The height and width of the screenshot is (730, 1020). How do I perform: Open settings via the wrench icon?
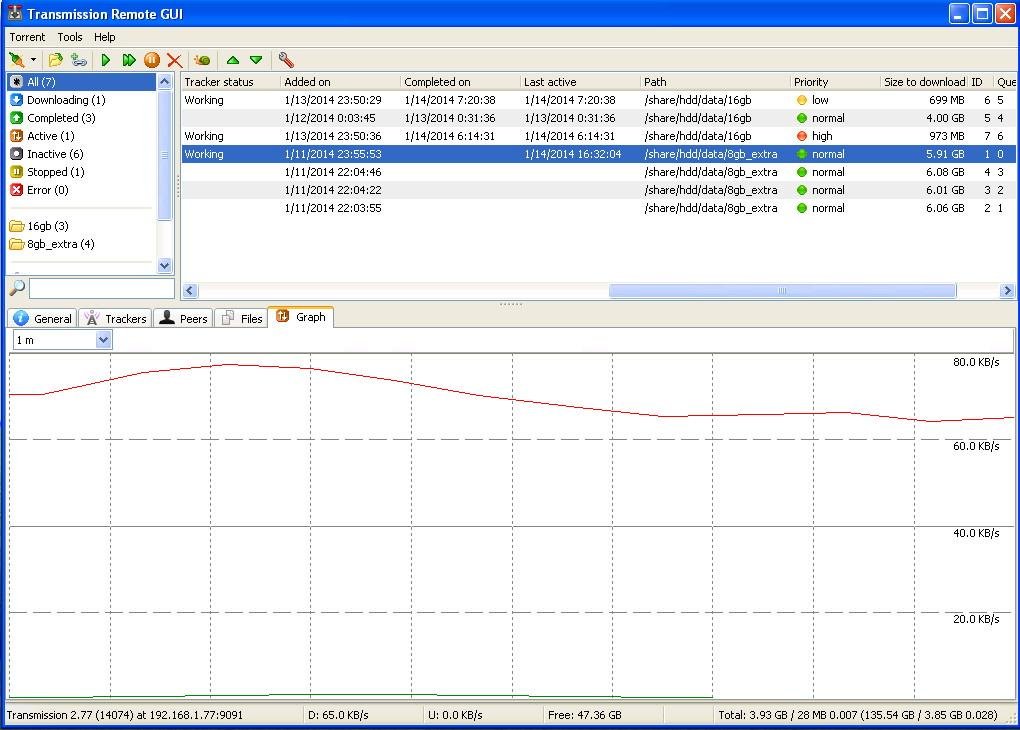tap(285, 60)
